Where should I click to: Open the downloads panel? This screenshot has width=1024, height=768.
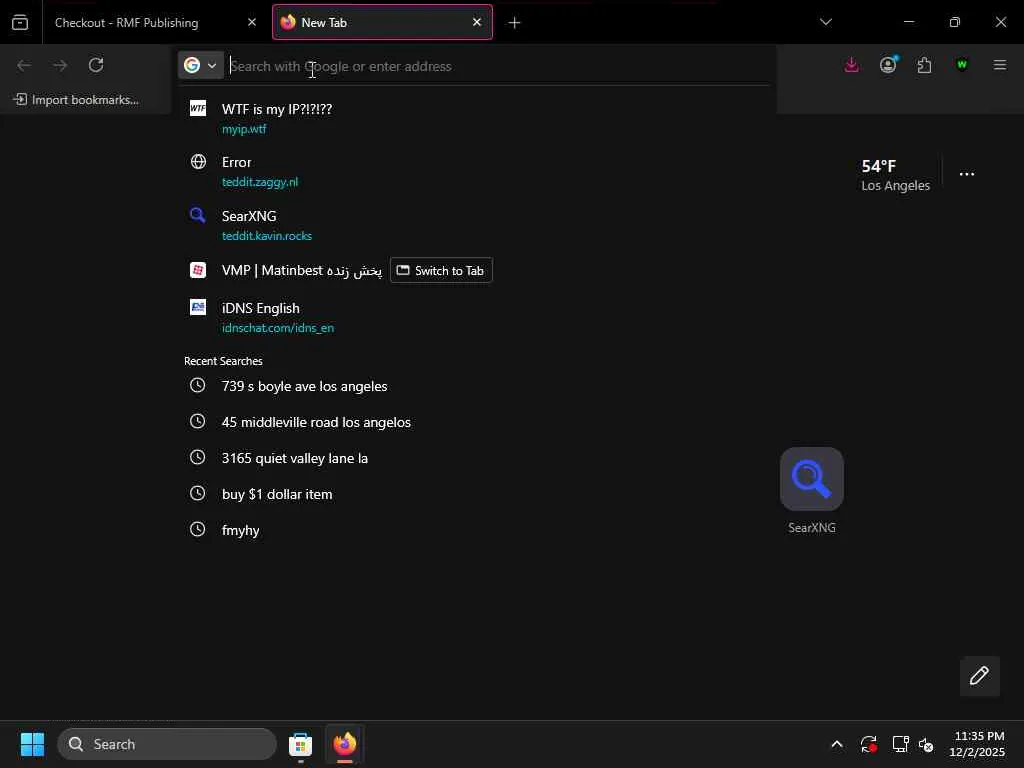click(852, 65)
